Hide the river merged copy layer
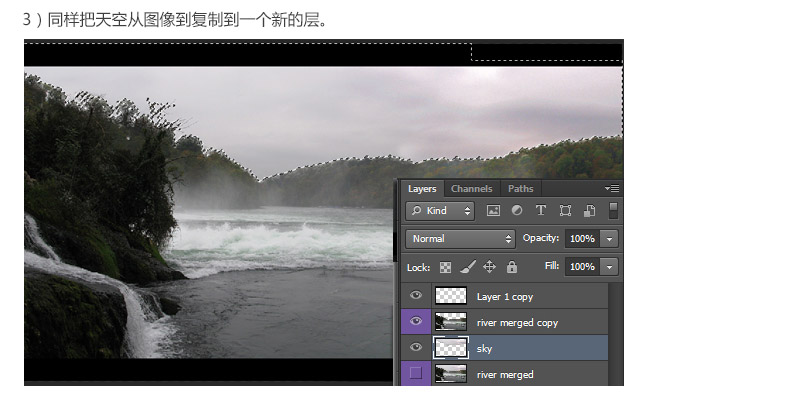Screen dimensions: 800x393 pyautogui.click(x=416, y=322)
